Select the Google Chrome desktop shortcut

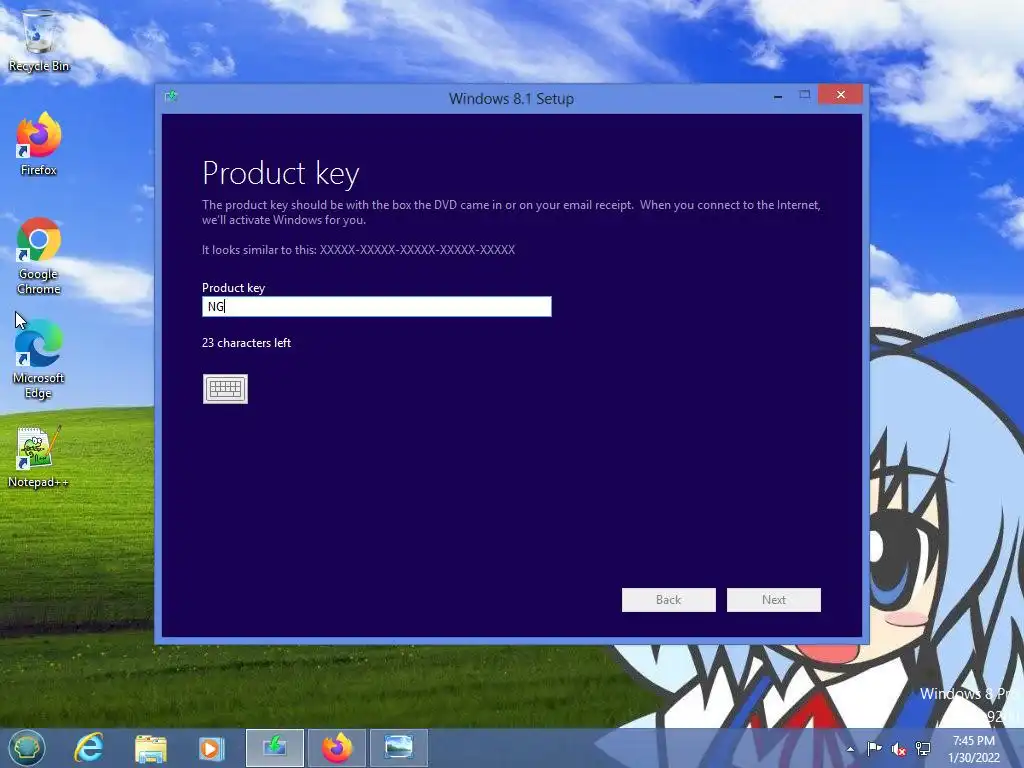[x=39, y=256]
